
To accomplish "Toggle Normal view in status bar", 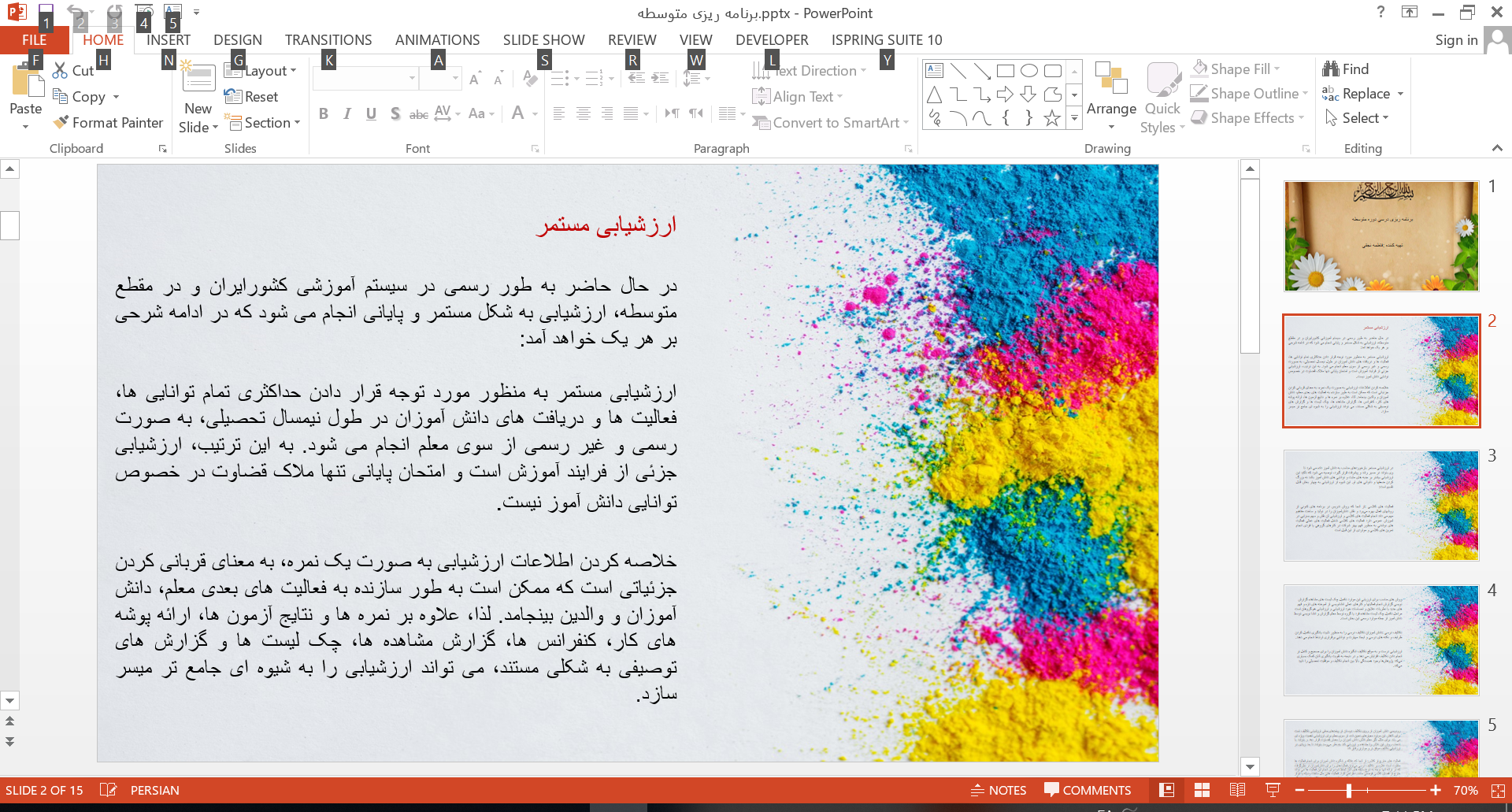I will pyautogui.click(x=1167, y=790).
